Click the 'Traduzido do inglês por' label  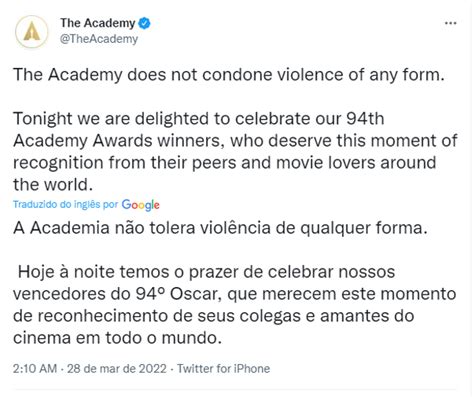point(66,204)
